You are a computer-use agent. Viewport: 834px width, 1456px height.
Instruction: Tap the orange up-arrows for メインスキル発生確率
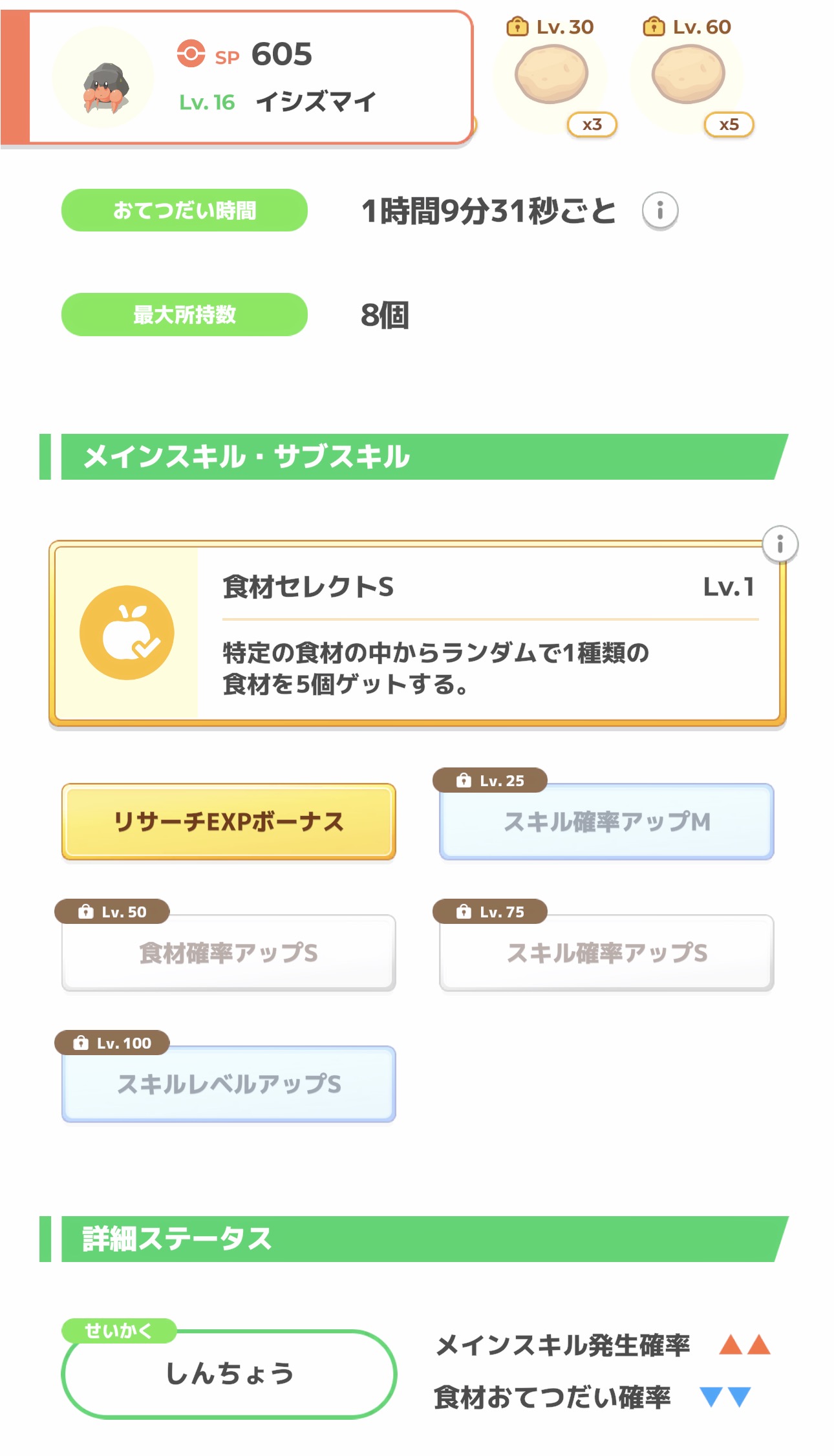[x=745, y=1345]
